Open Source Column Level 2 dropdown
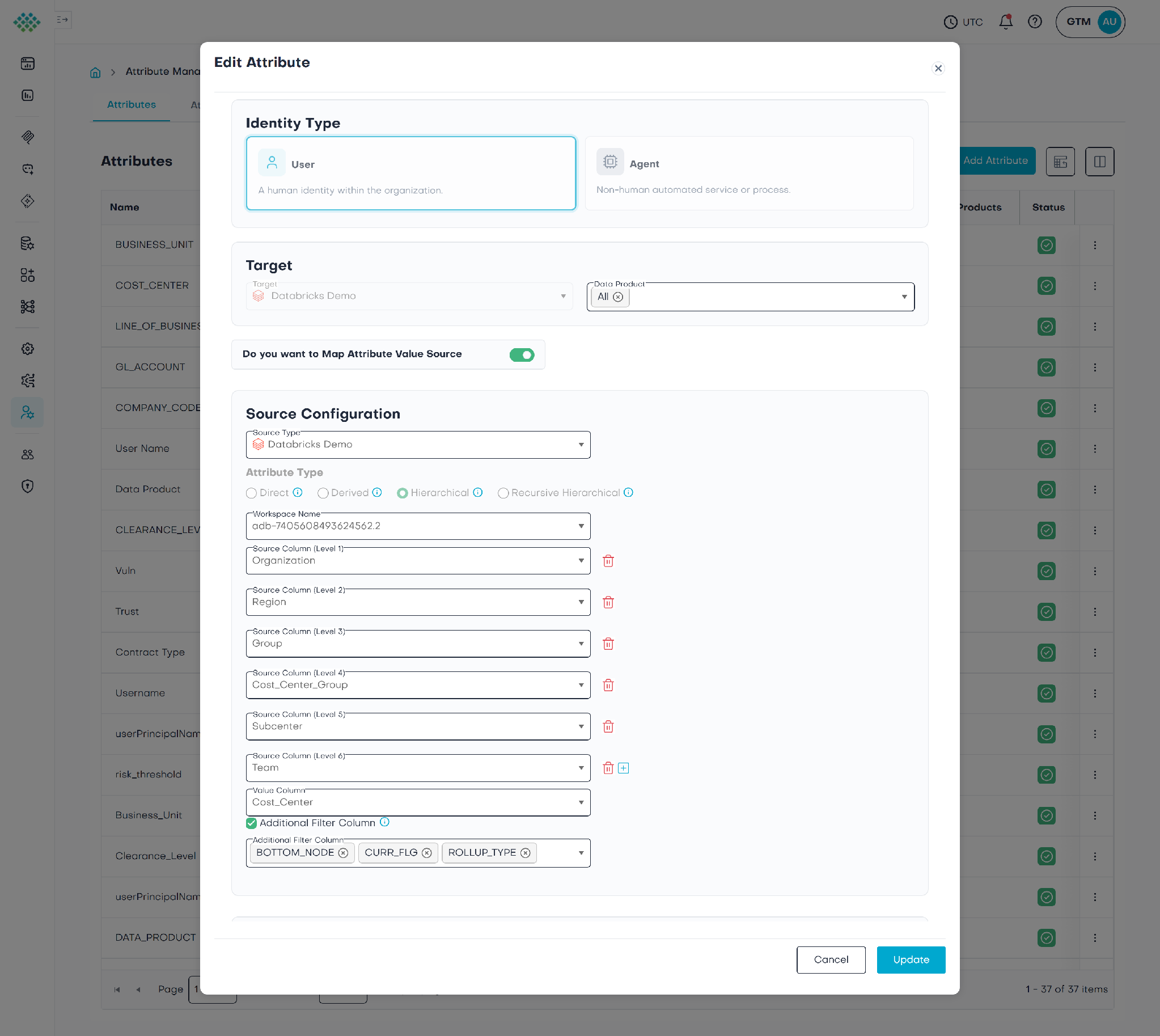1160x1036 pixels. (418, 602)
